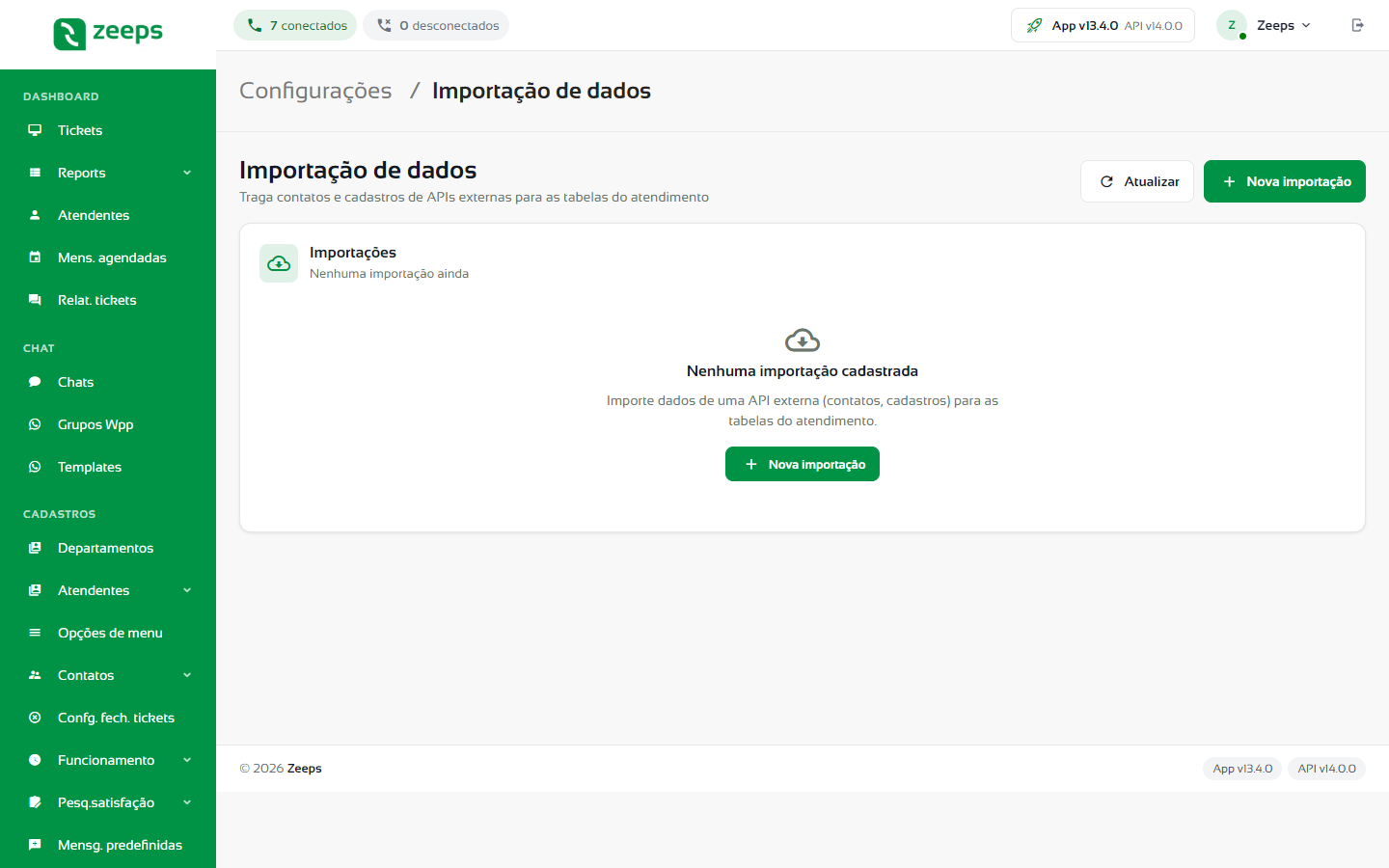1389x868 pixels.
Task: Click the Chats bubble icon
Action: [35, 382]
